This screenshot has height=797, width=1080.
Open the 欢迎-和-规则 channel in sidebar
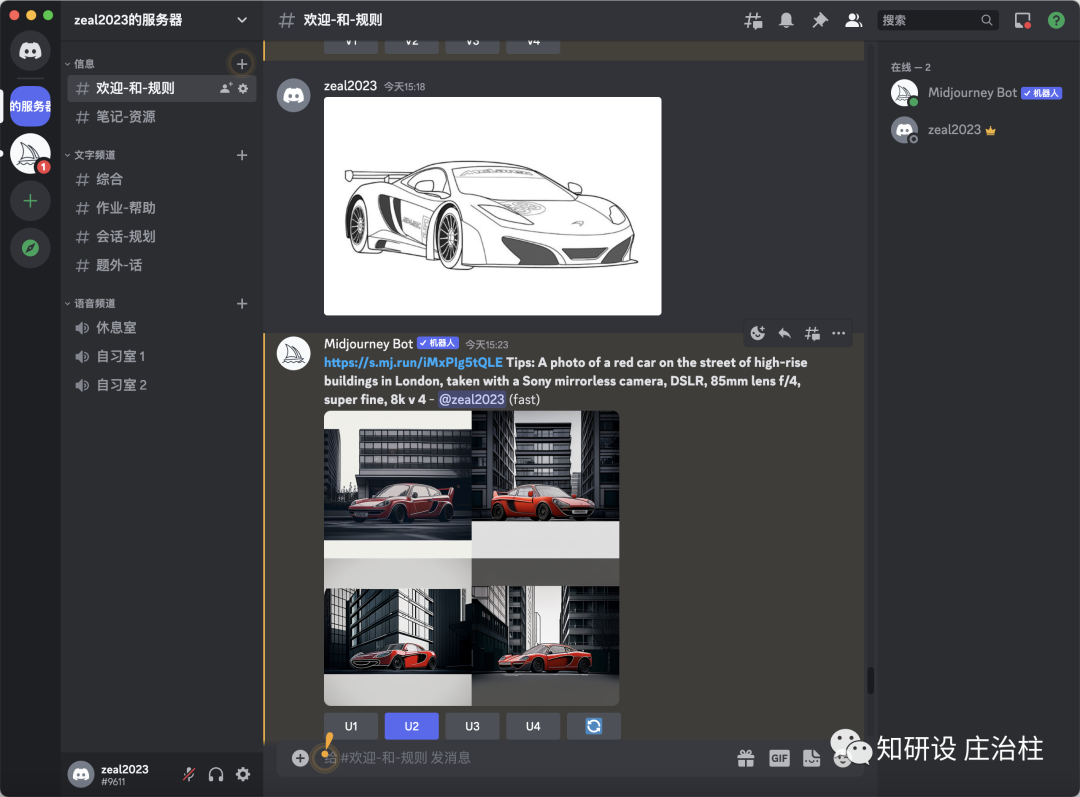coord(162,88)
